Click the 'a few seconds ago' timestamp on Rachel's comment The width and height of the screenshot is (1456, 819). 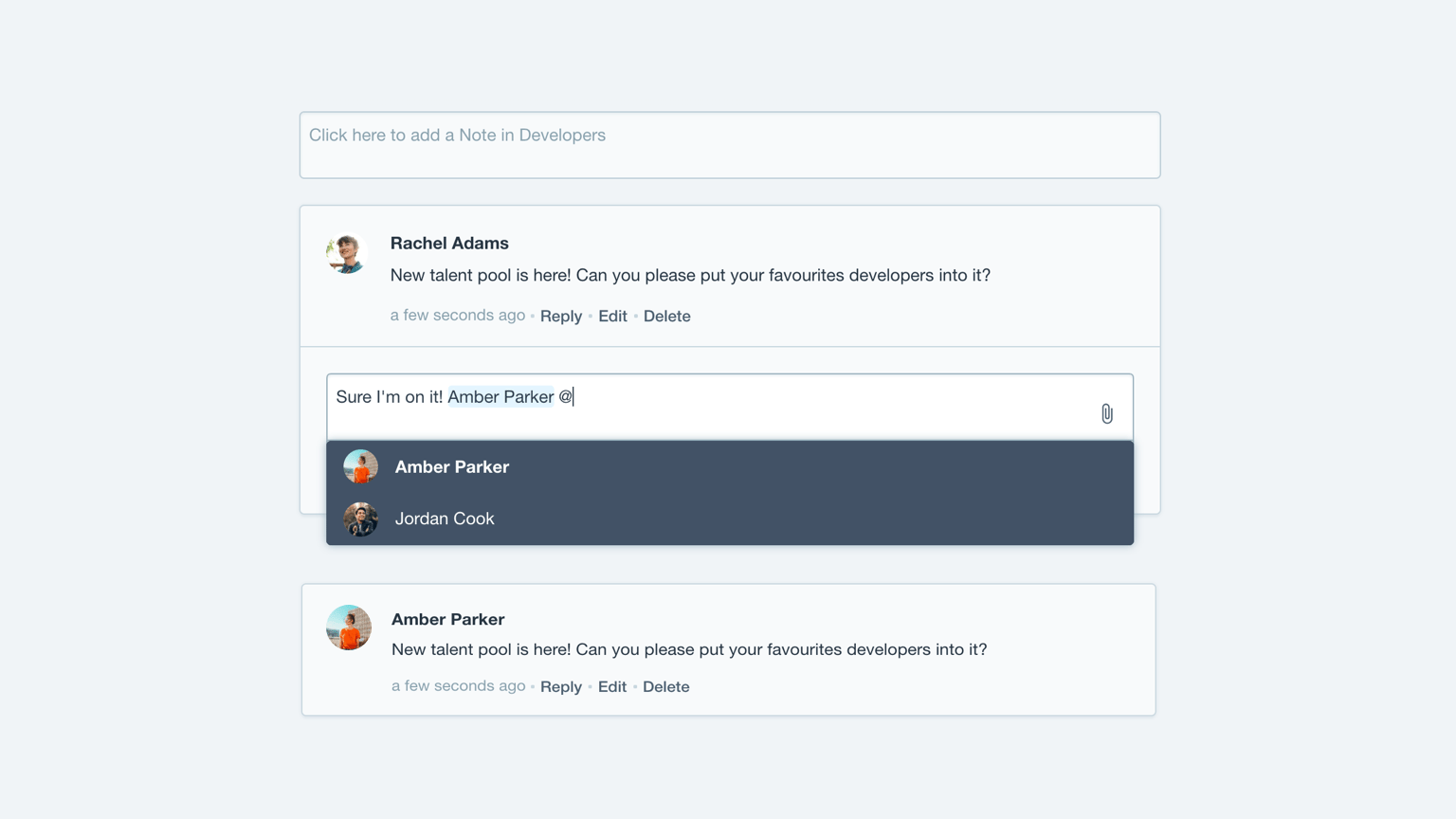pyautogui.click(x=458, y=315)
